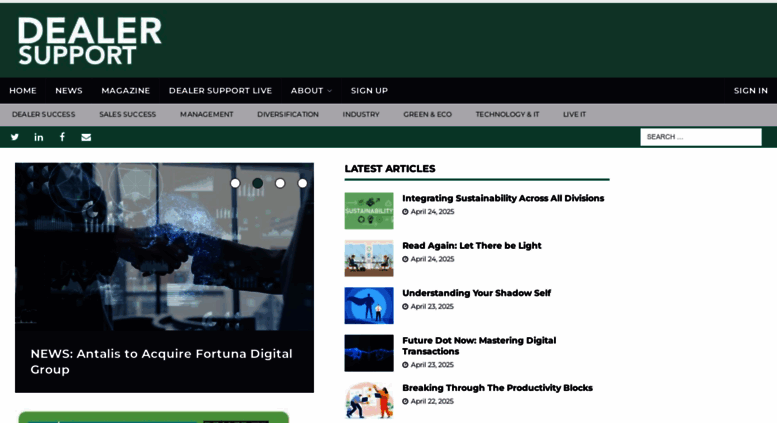Open Industry category
This screenshot has width=777, height=423.
point(361,114)
